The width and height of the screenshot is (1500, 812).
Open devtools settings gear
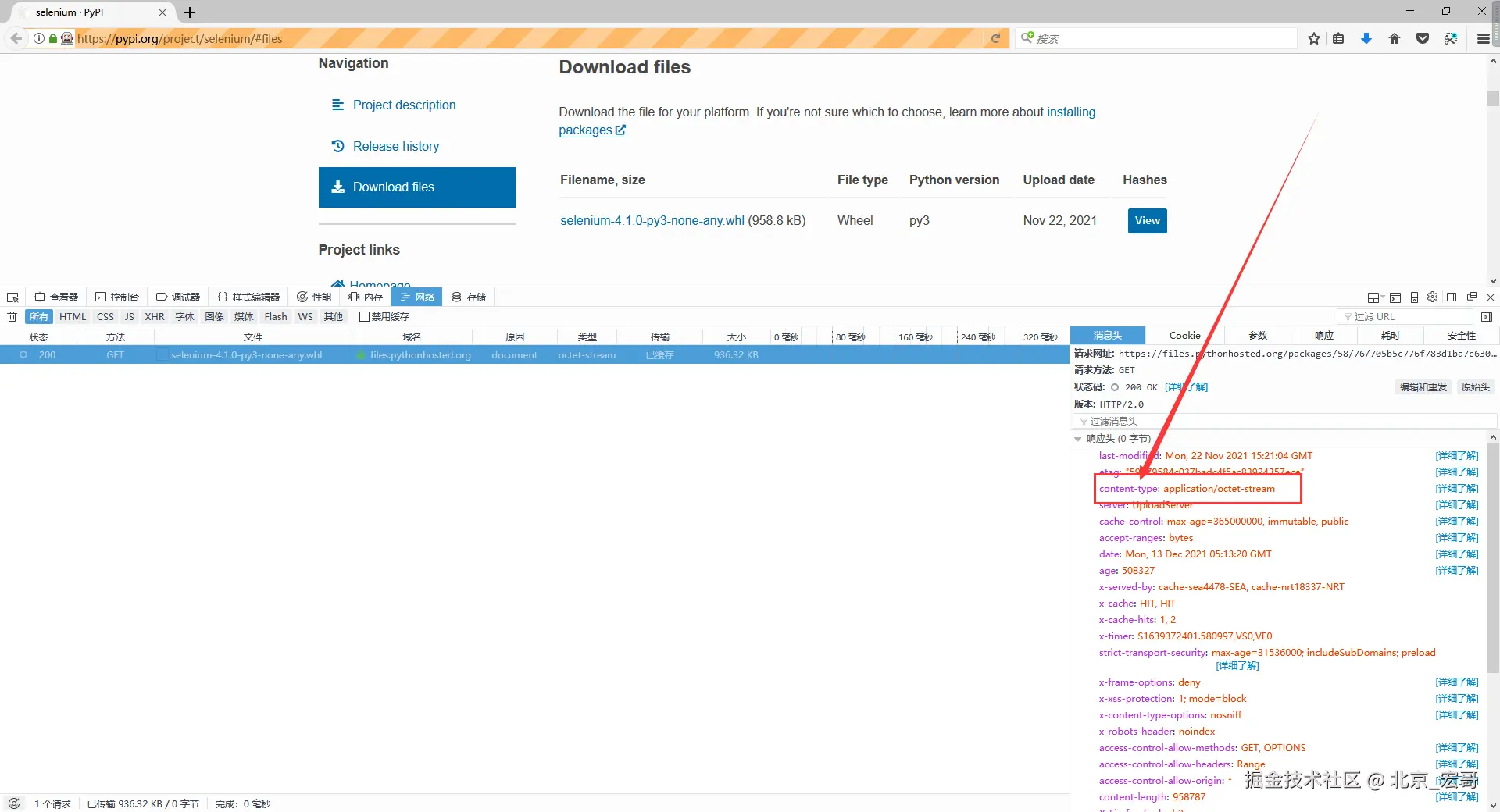[x=1432, y=297]
